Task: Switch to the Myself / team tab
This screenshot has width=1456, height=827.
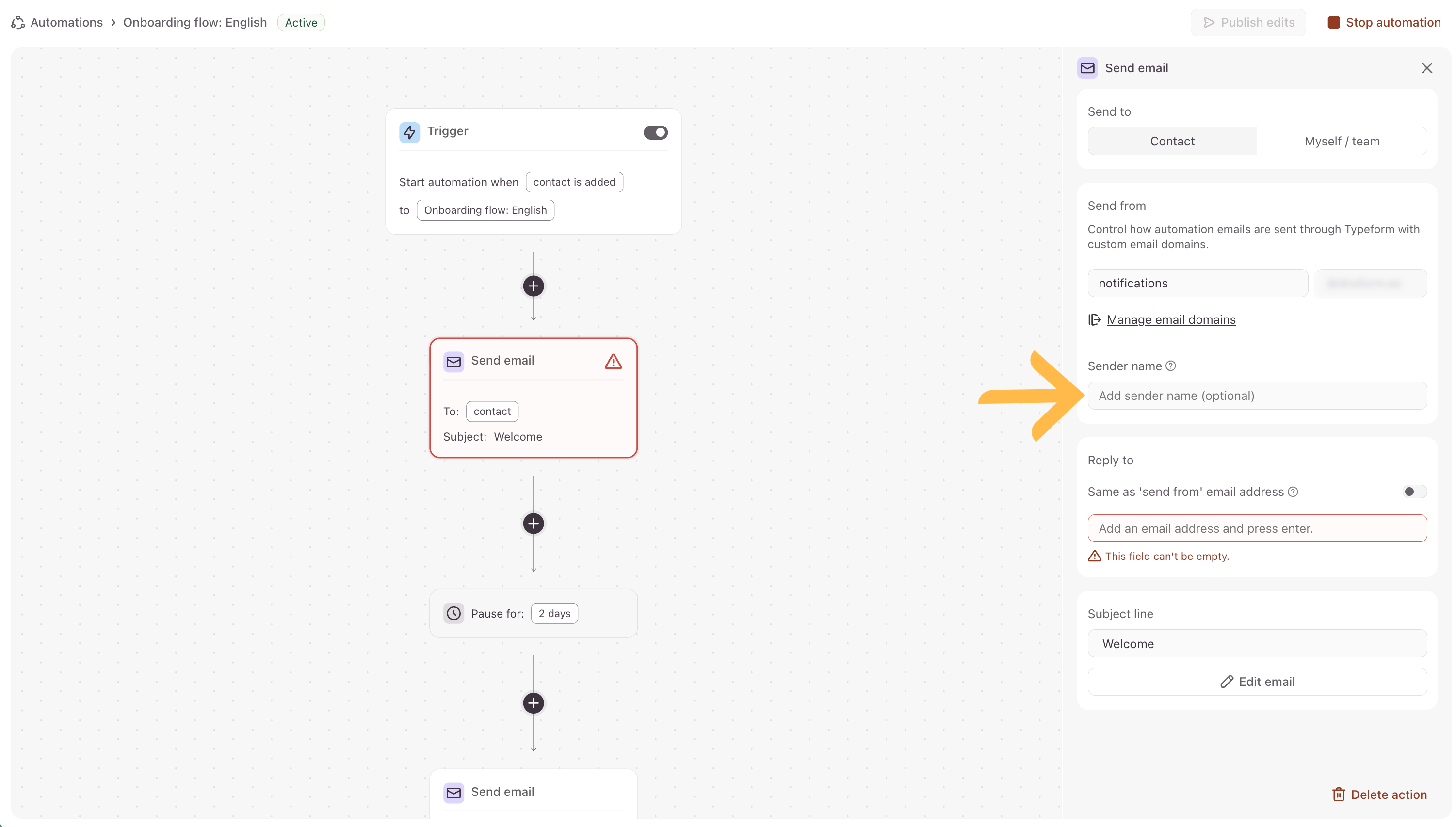Action: point(1341,142)
